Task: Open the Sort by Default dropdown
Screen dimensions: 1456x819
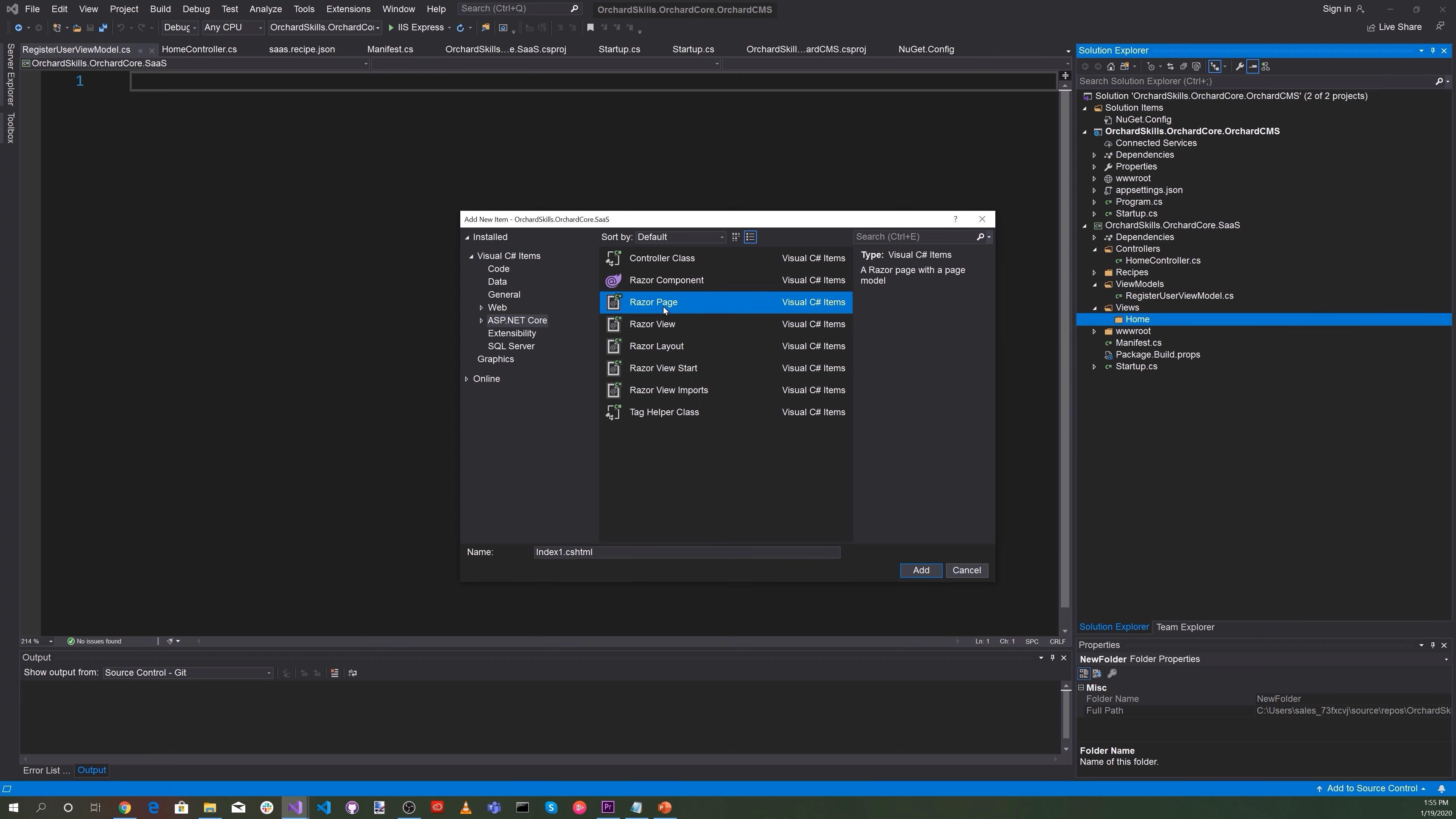Action: 681,237
